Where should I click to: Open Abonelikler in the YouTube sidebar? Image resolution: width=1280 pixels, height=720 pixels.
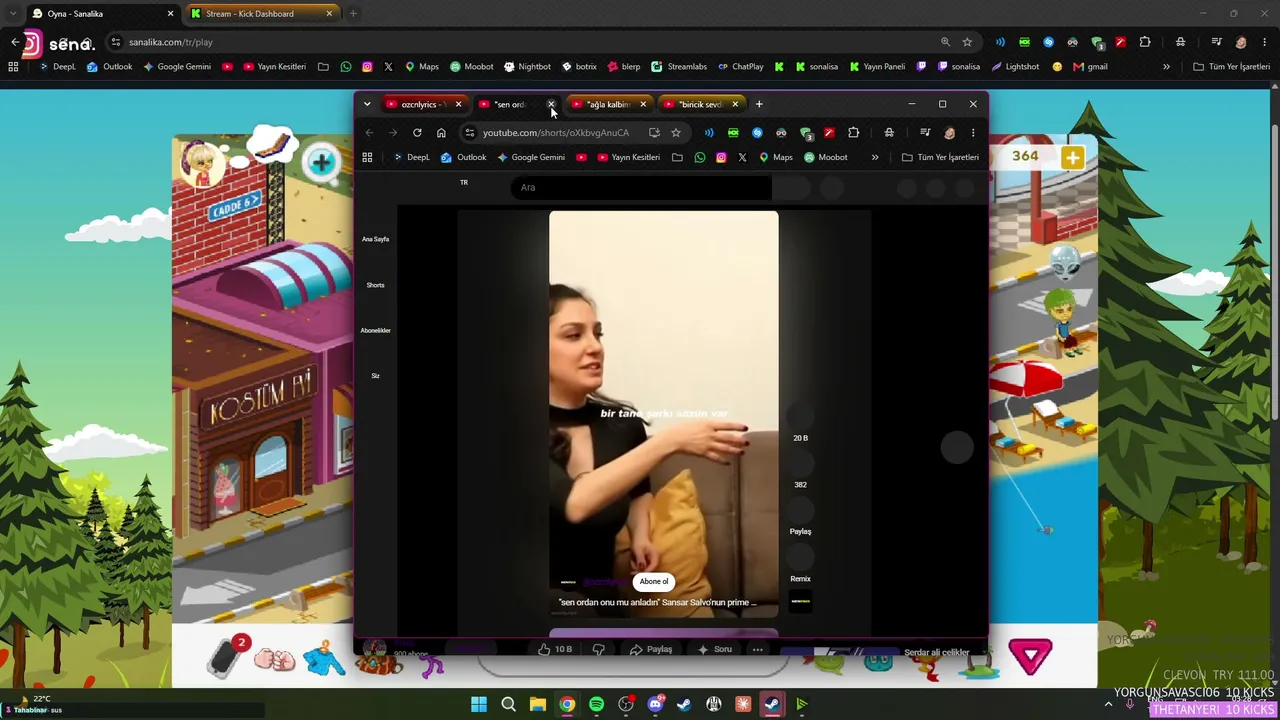coord(375,330)
